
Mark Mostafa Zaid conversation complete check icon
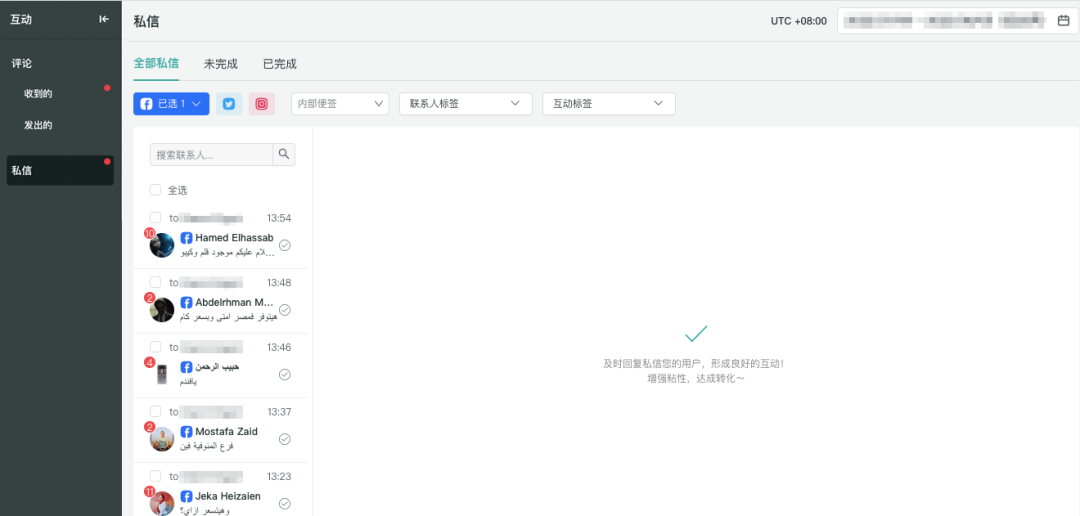(x=285, y=439)
